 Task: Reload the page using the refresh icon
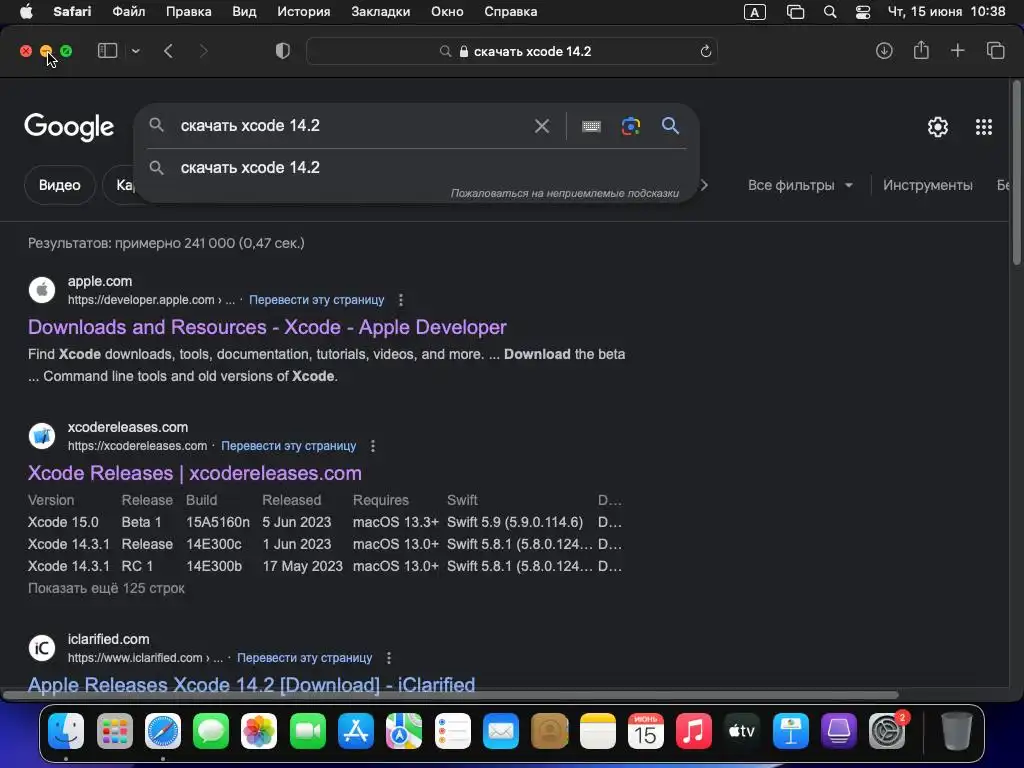[705, 52]
